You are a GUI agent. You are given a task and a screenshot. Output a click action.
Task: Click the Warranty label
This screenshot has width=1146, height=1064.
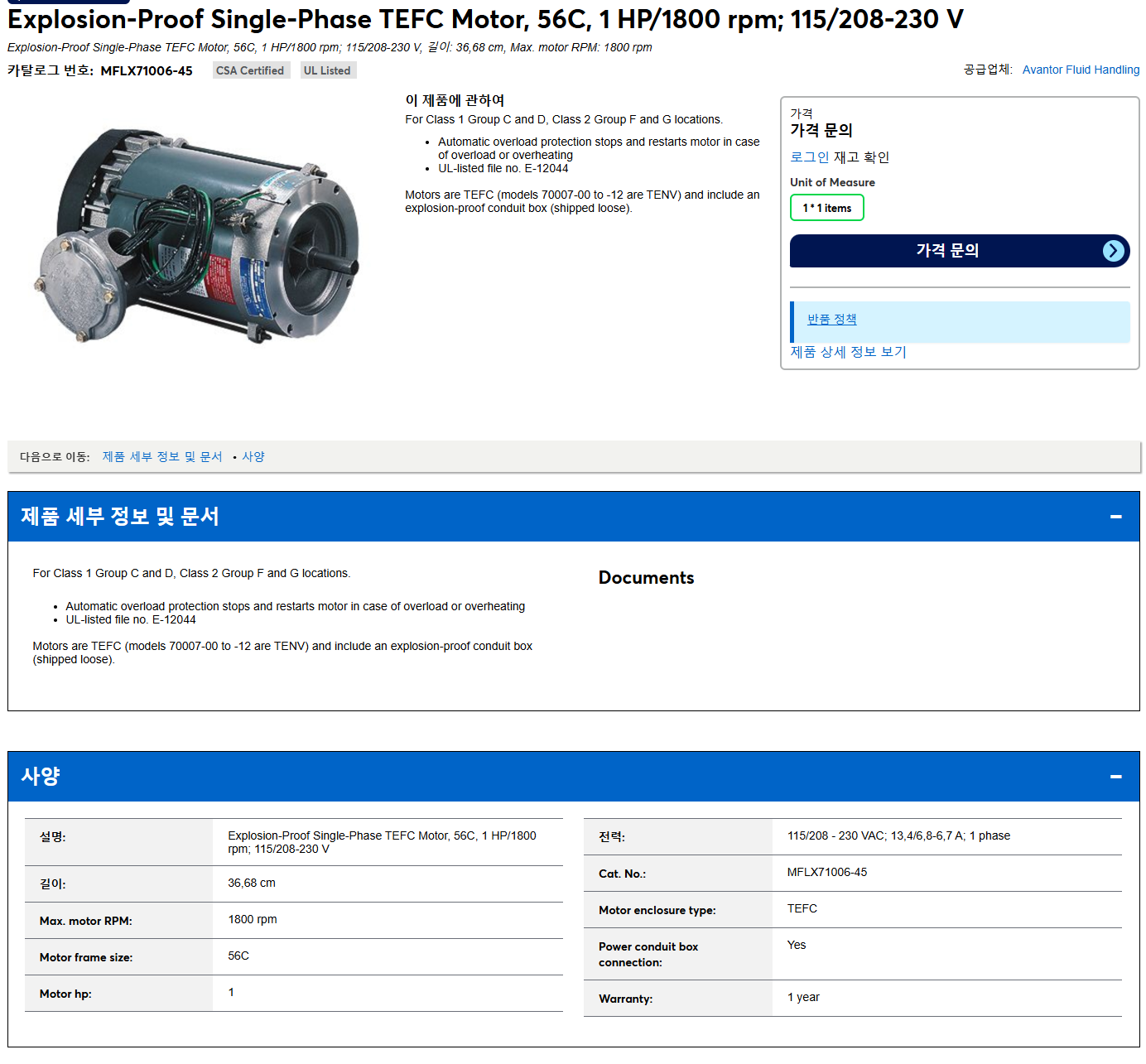[625, 999]
